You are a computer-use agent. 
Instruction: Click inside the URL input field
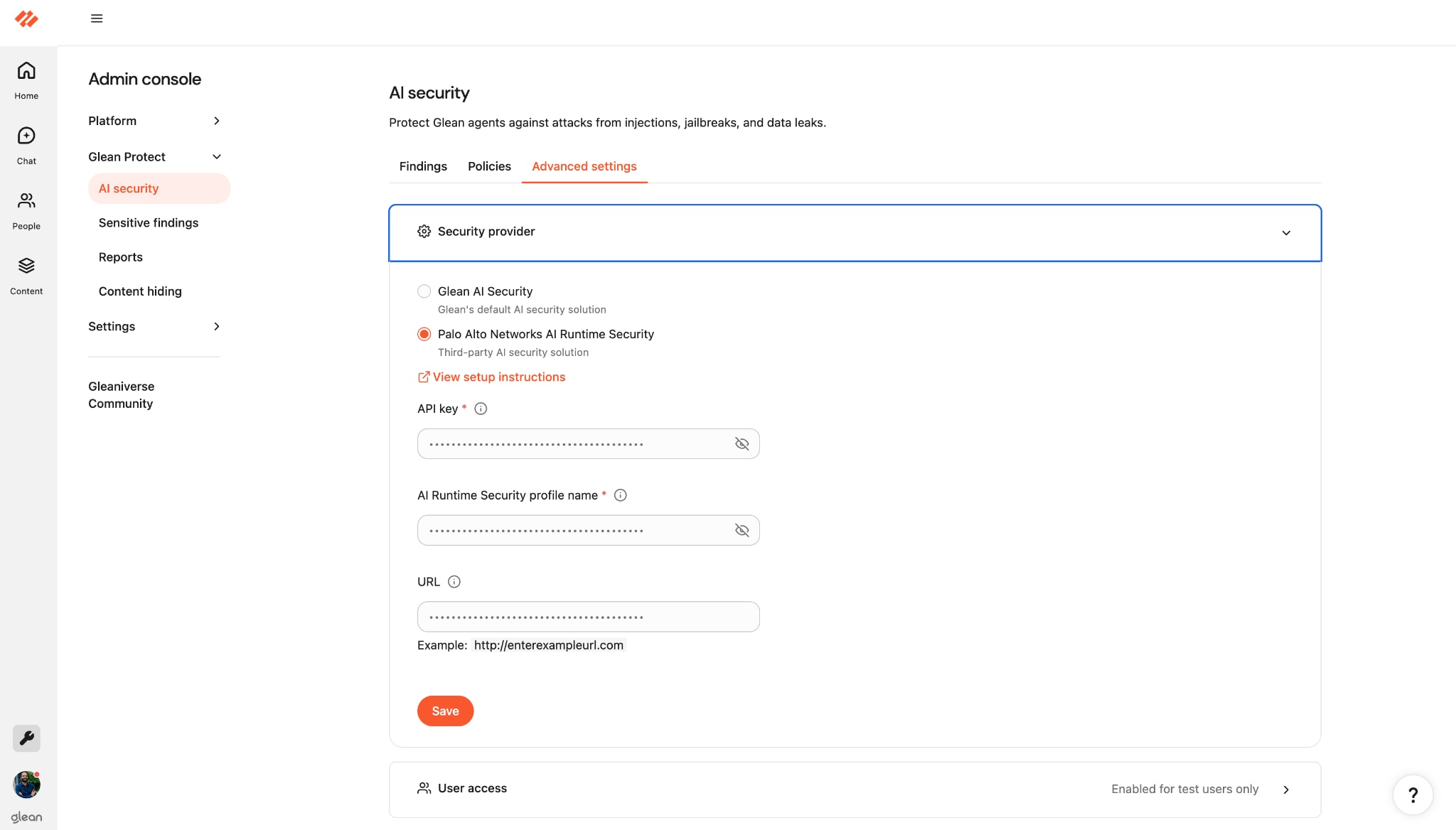coord(588,616)
